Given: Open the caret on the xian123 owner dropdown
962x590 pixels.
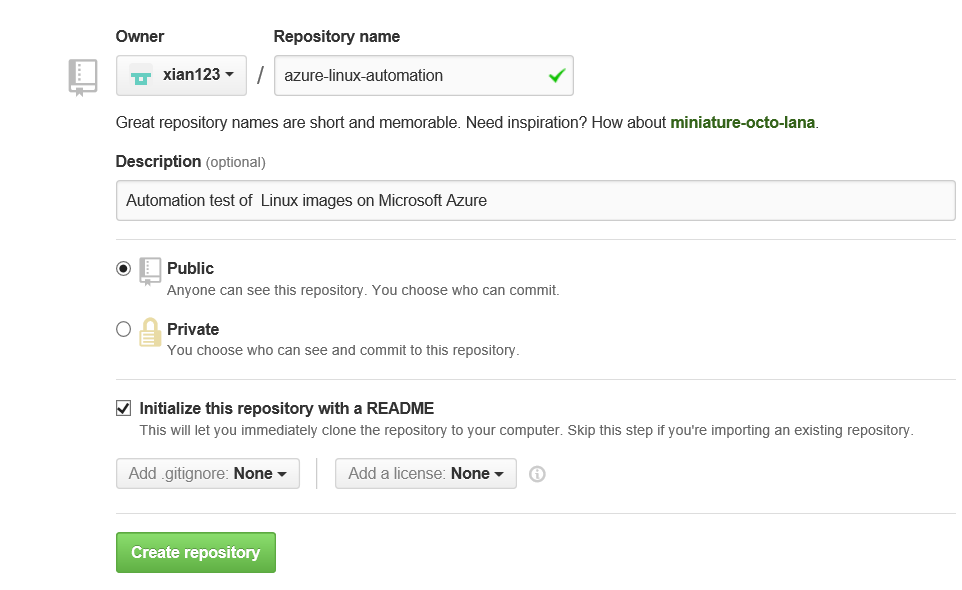Looking at the screenshot, I should click(229, 75).
